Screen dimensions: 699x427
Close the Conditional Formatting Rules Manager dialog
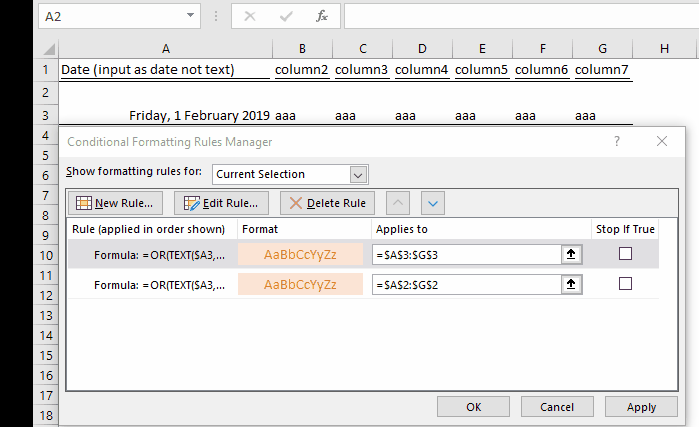662,141
